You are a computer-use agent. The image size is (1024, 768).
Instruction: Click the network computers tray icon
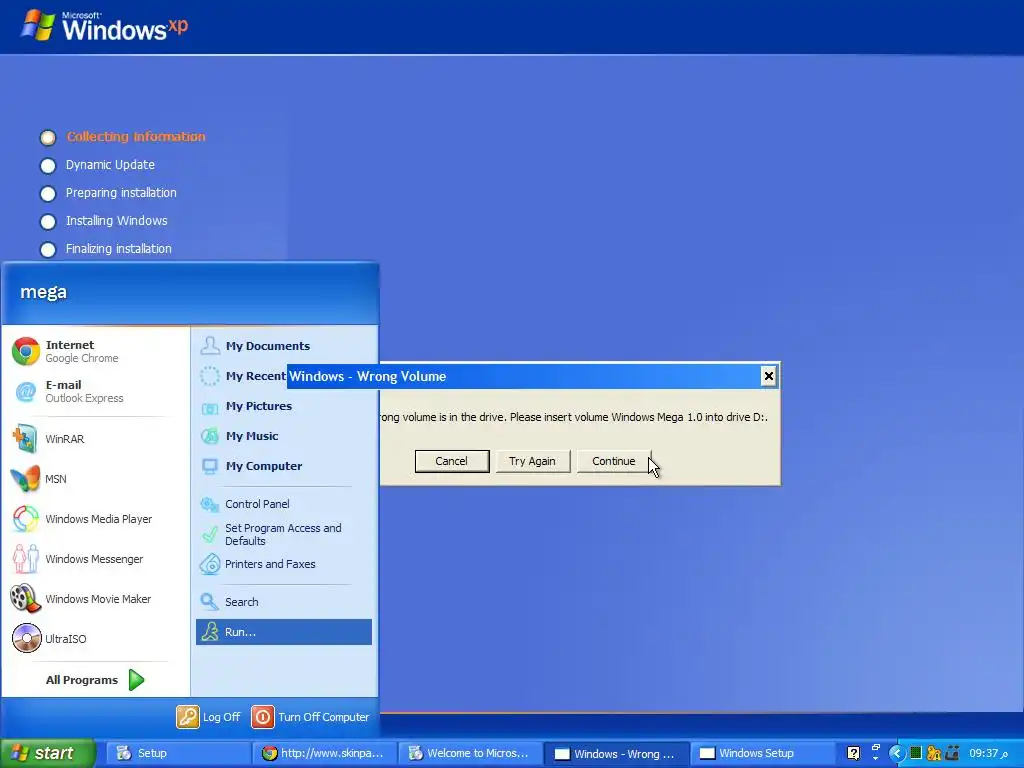(x=952, y=754)
